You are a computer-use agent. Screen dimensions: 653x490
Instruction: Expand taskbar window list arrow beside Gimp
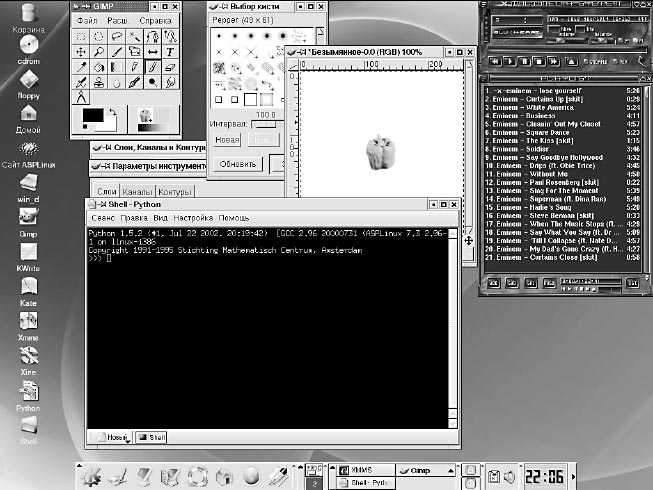(x=451, y=470)
